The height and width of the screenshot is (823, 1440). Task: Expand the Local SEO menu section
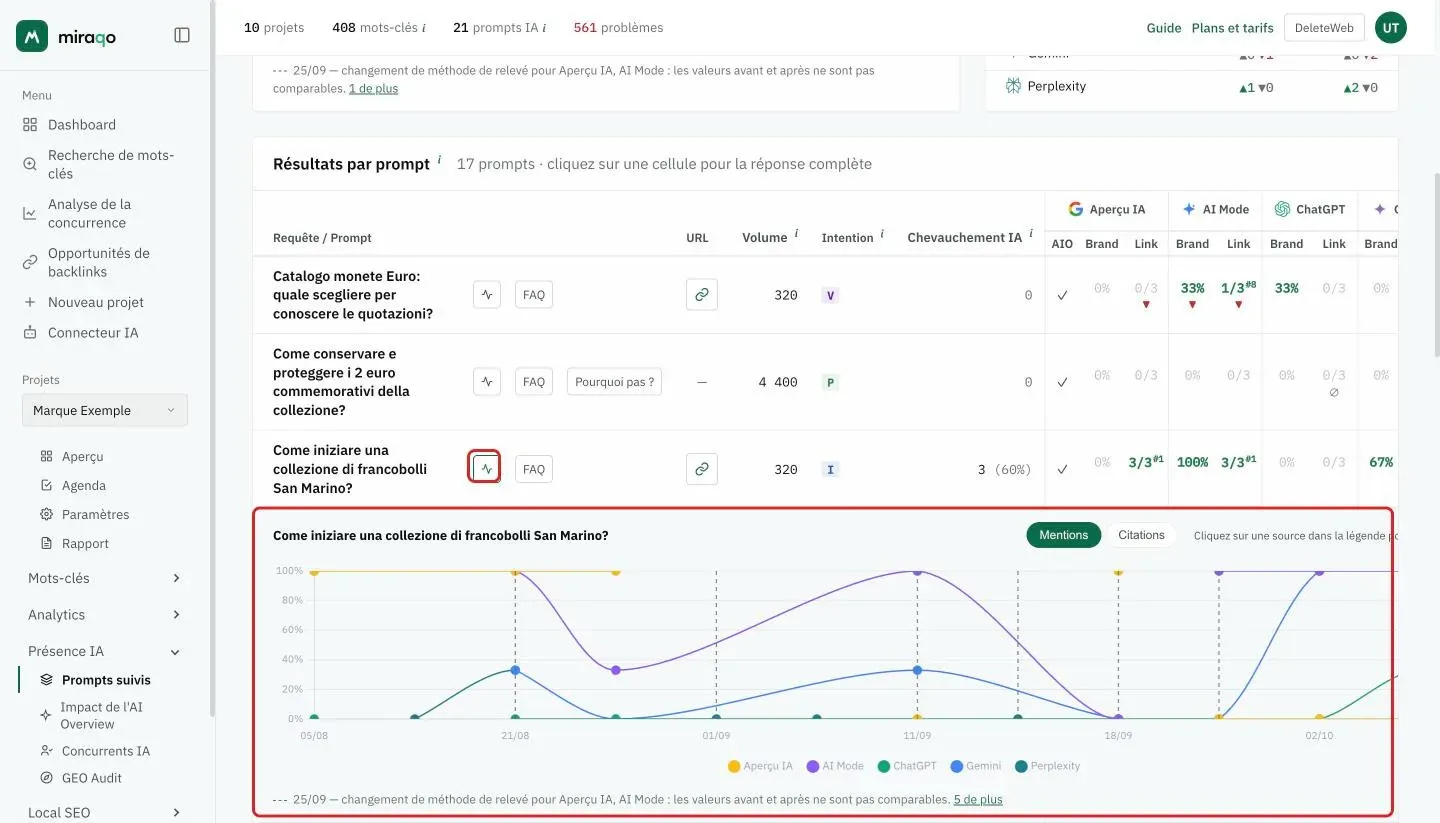pyautogui.click(x=105, y=813)
